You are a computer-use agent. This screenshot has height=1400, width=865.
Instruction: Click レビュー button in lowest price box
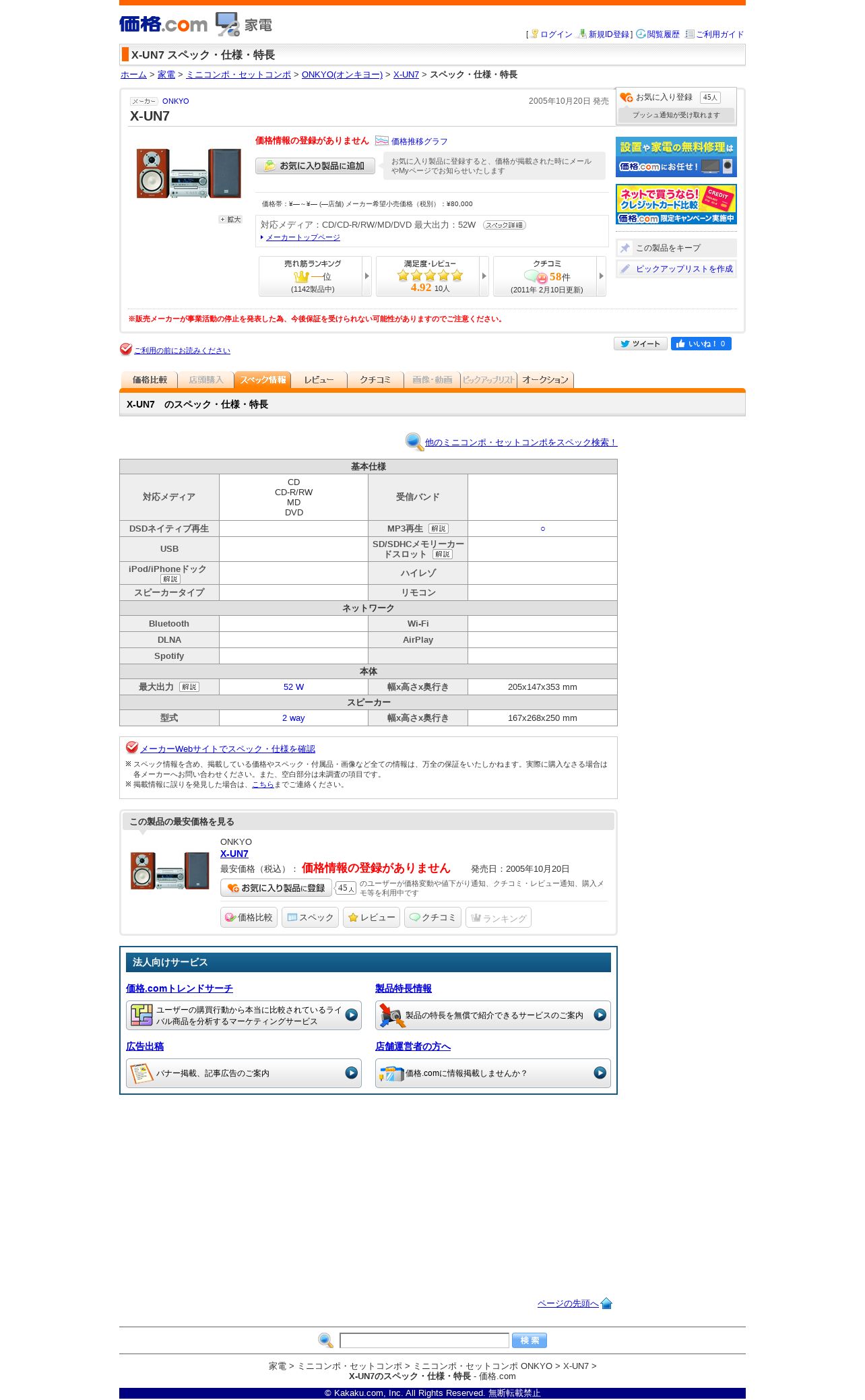click(x=371, y=918)
